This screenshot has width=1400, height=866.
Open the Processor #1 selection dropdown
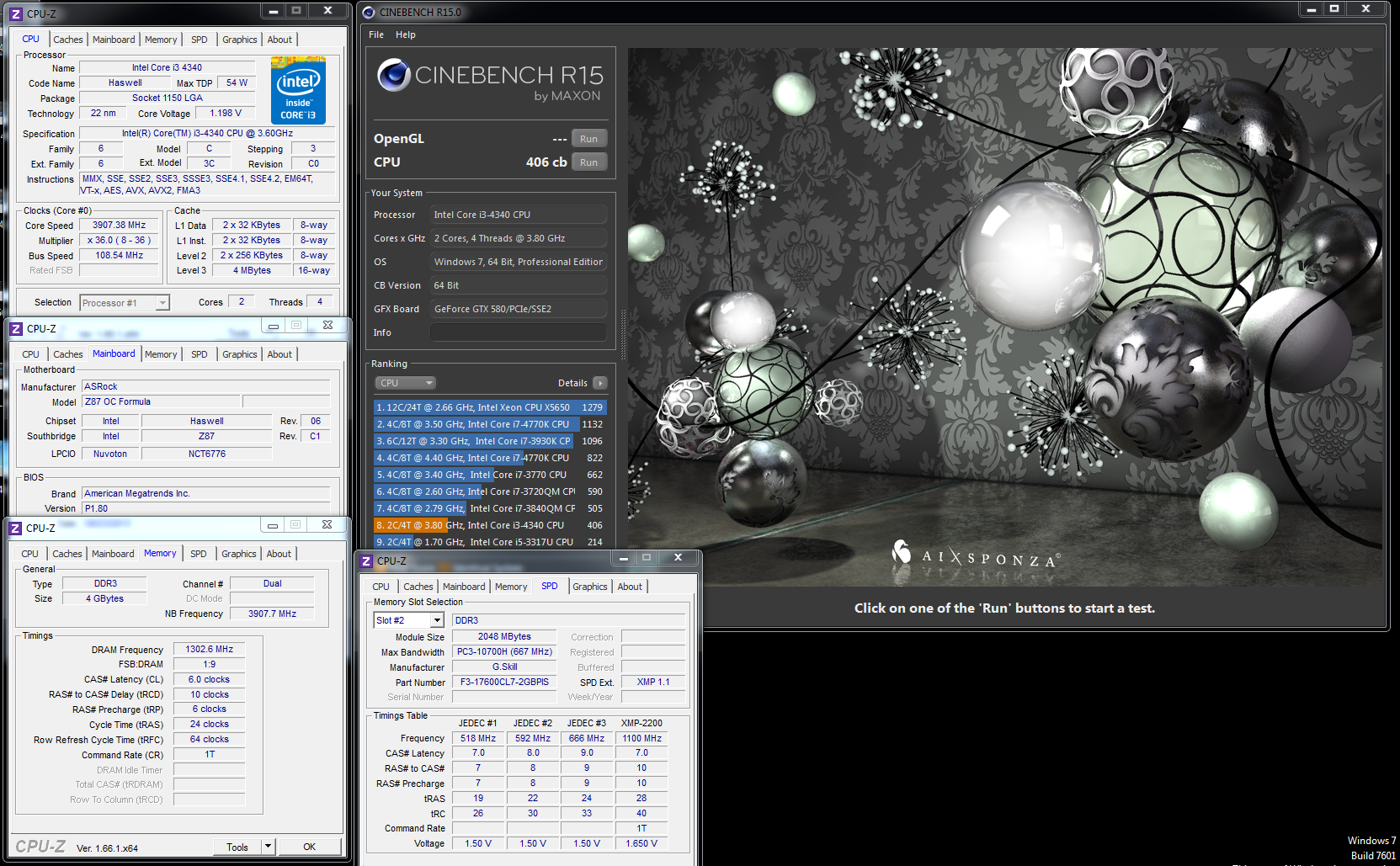point(162,303)
